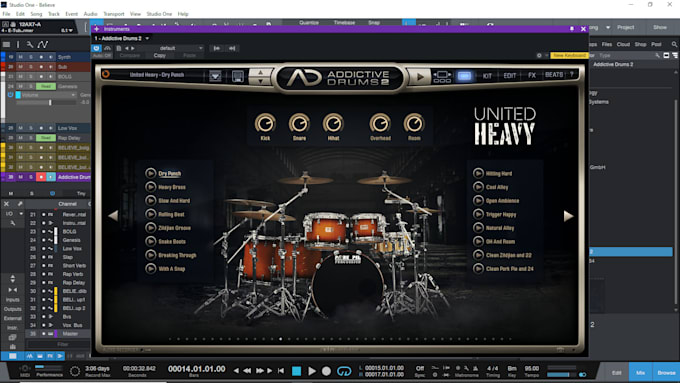The width and height of the screenshot is (680, 383).
Task: Play preview for Heavy Brass preset
Action: (150, 187)
